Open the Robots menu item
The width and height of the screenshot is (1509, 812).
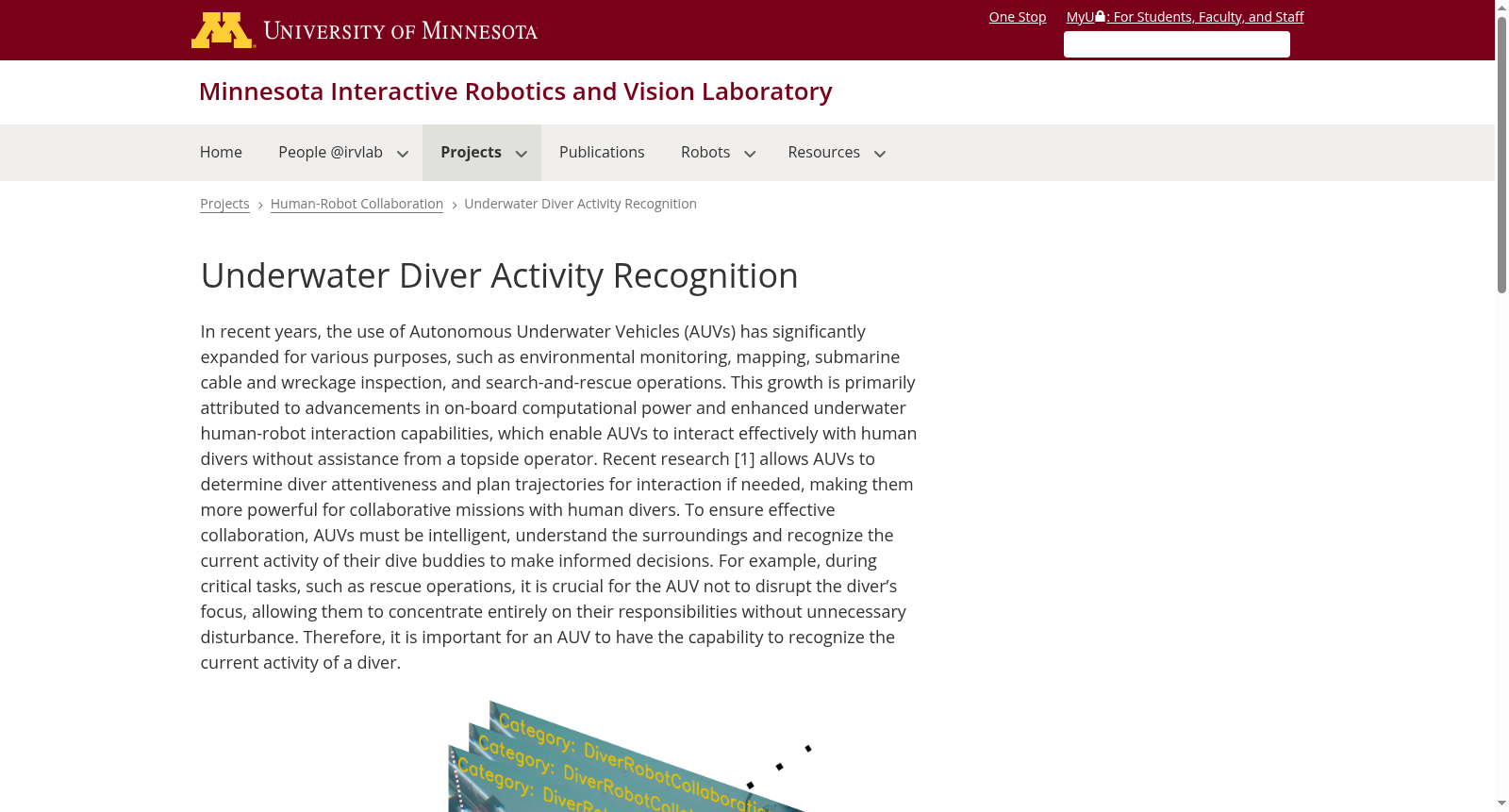pyautogui.click(x=705, y=153)
